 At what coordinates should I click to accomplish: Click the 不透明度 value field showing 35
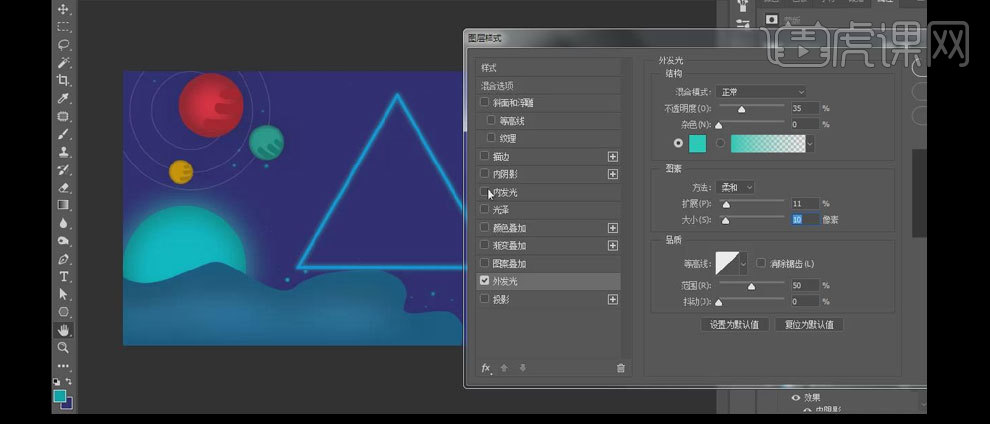(x=805, y=109)
